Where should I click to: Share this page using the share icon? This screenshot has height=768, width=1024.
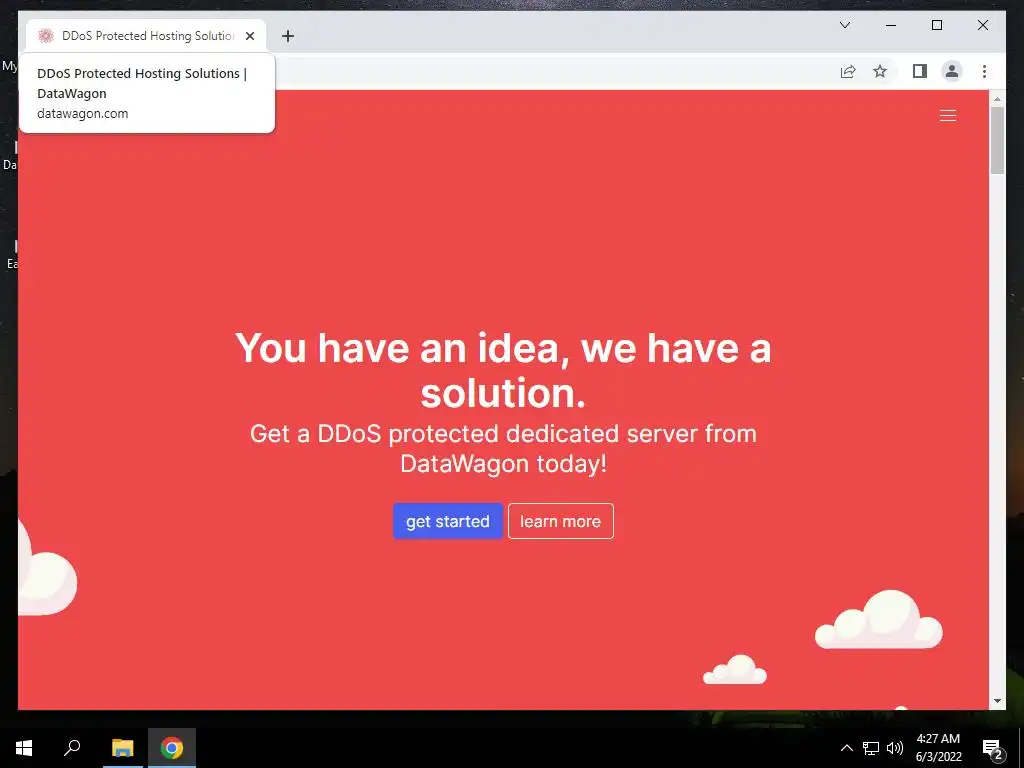coord(848,71)
